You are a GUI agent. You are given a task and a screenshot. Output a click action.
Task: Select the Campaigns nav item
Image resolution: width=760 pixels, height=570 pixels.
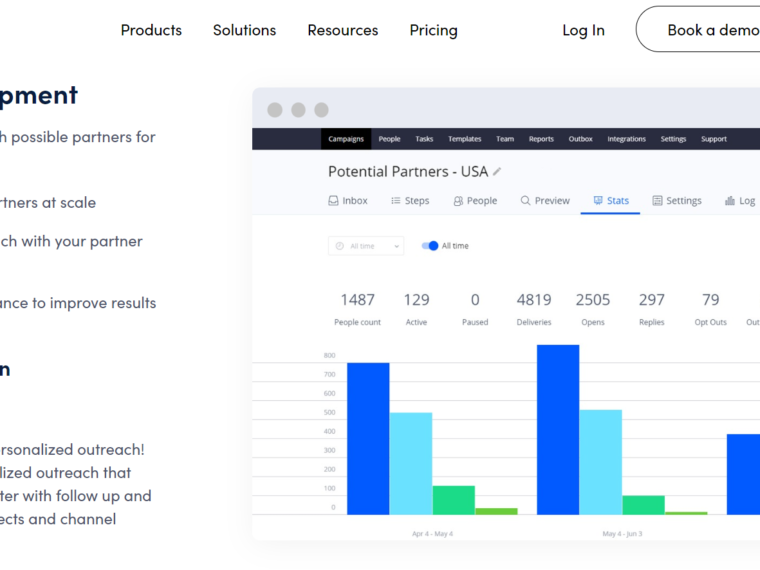[346, 139]
